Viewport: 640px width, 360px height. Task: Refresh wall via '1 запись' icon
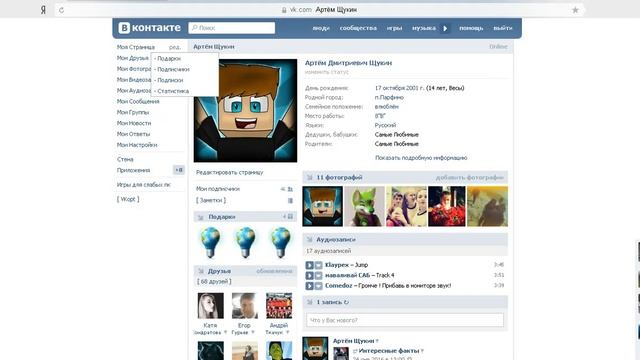point(346,302)
